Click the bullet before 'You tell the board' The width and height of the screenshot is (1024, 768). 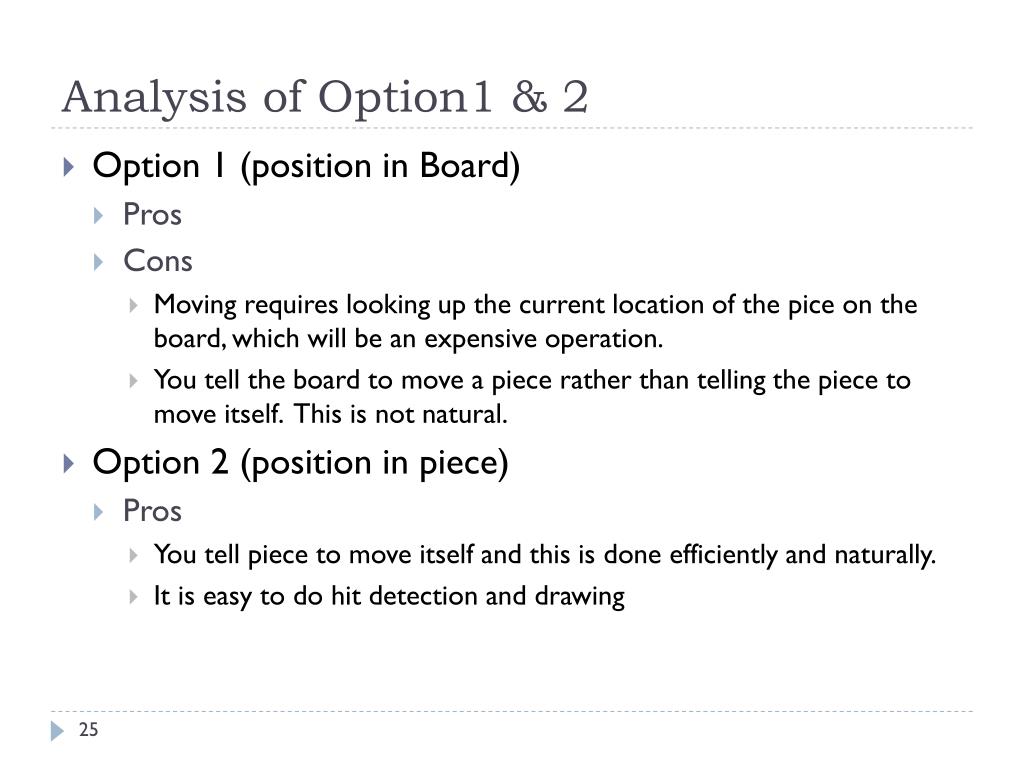tap(133, 381)
